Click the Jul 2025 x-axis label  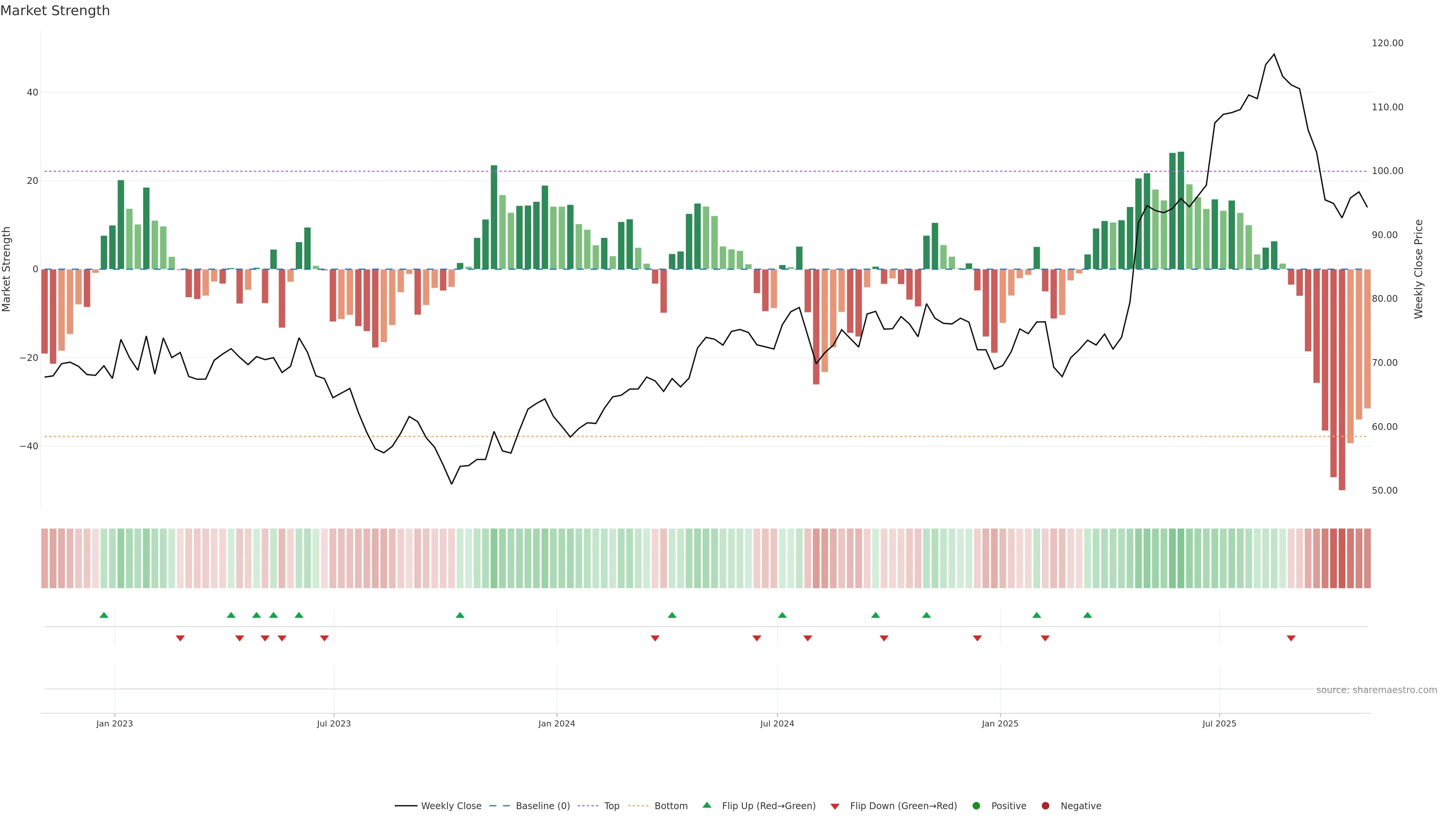coord(1219,723)
